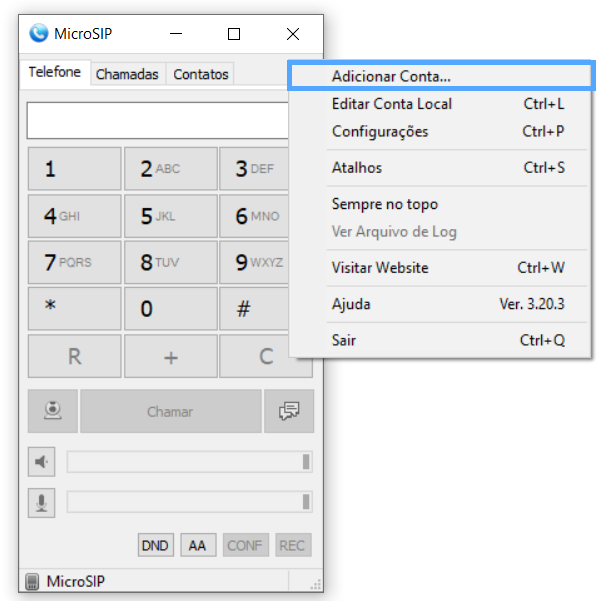Switch to the Contatos tab

[x=201, y=74]
